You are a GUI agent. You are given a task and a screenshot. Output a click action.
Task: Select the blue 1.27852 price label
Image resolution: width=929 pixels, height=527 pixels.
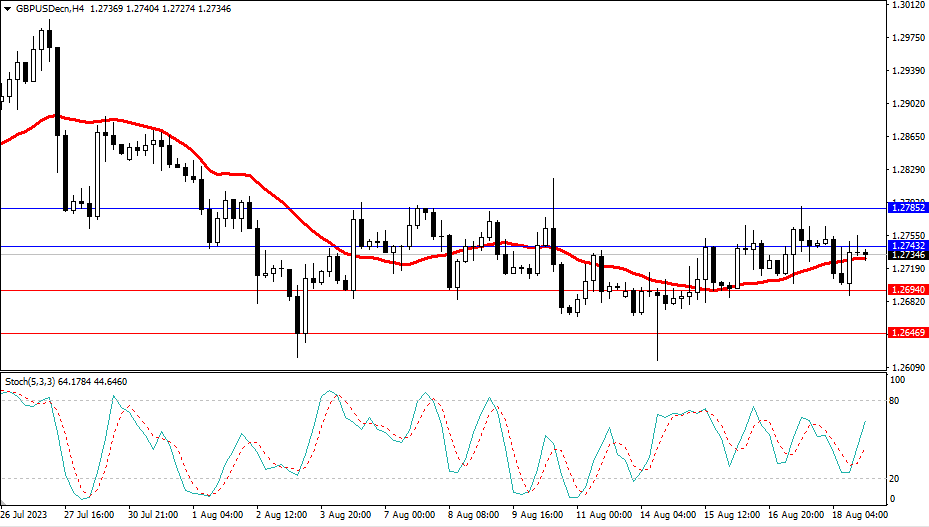[x=908, y=208]
